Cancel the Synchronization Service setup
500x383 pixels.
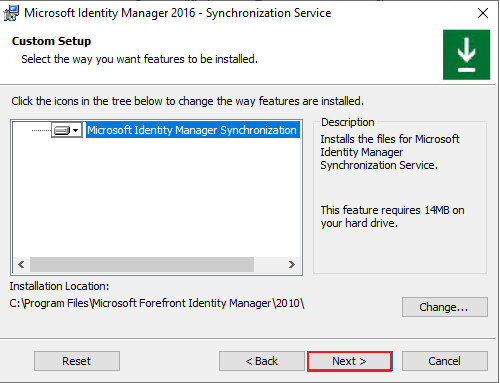click(x=445, y=361)
